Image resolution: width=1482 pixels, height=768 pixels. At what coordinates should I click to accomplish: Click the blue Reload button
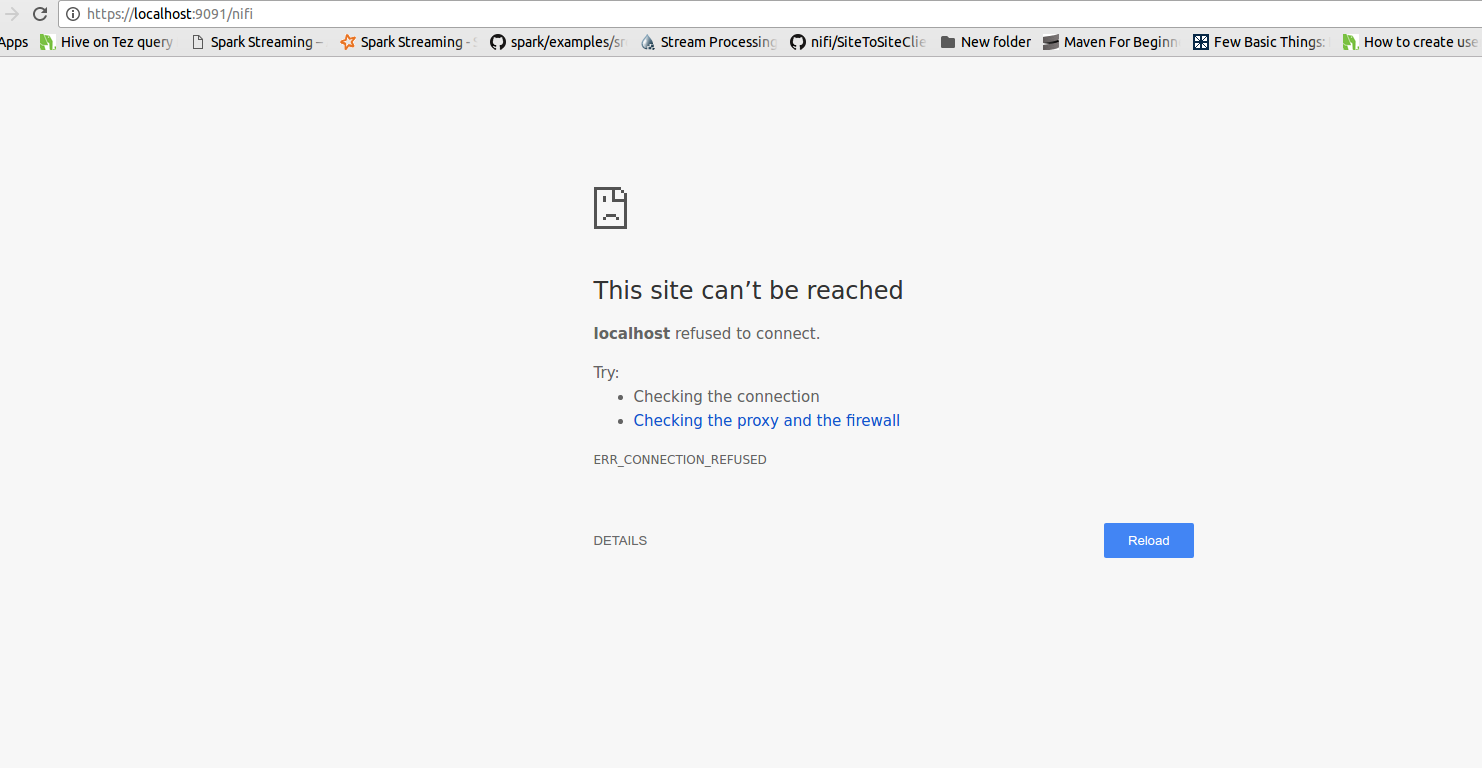pos(1148,540)
